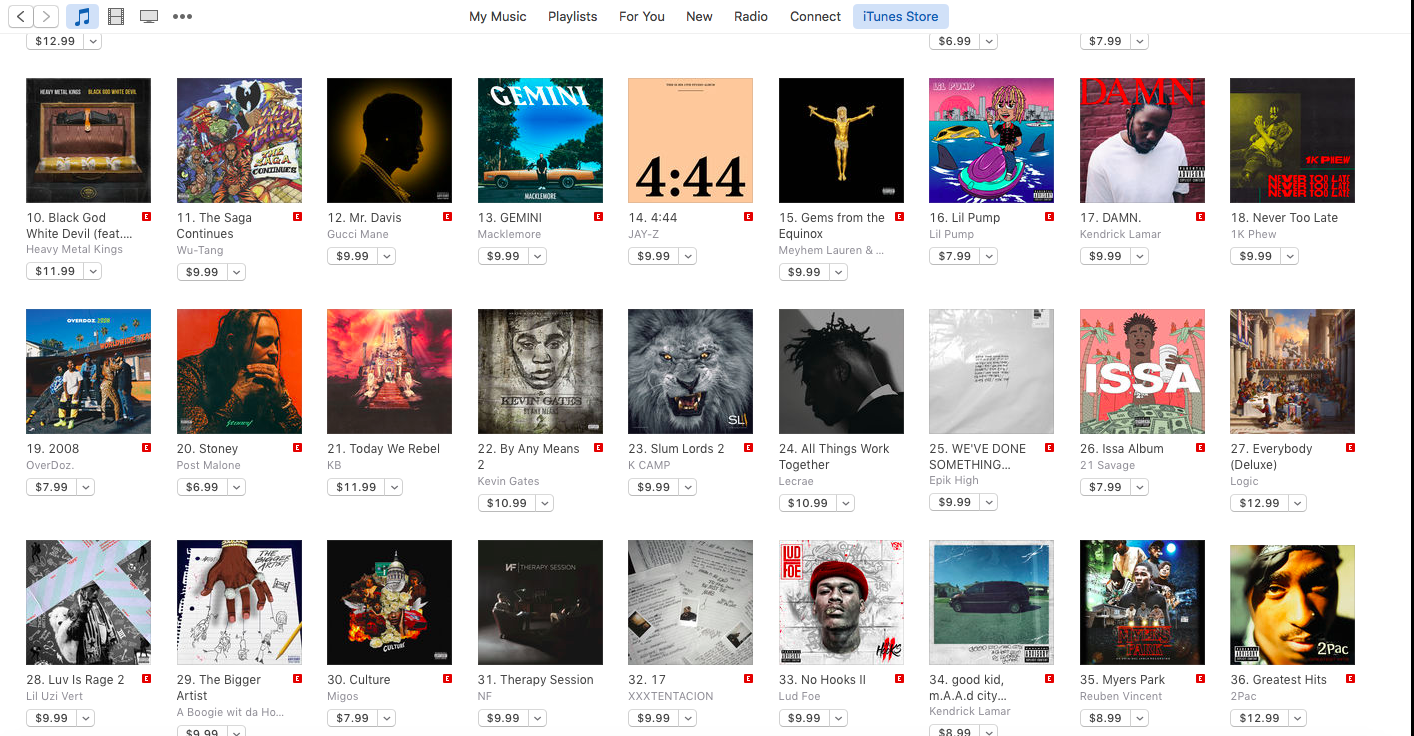1414x736 pixels.
Task: Open the 4:44 album cover
Action: 690,141
